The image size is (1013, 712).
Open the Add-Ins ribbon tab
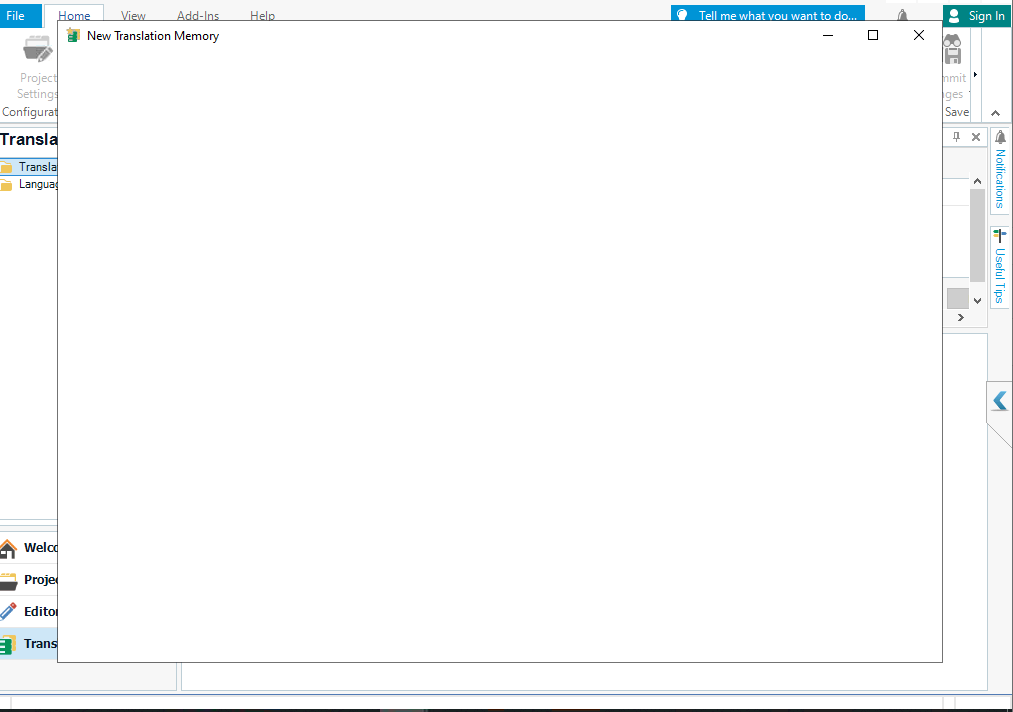[x=198, y=16]
